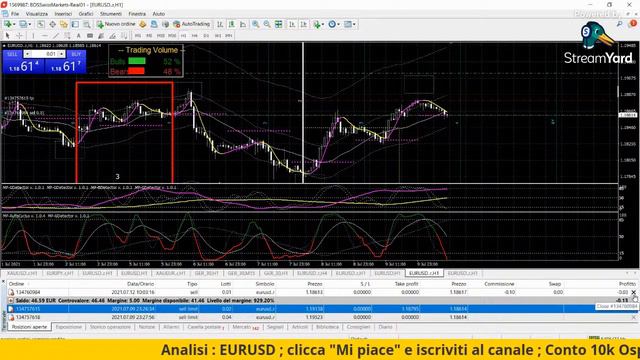Click the one-click volume input field
This screenshot has width=640, height=360.
tap(45, 54)
